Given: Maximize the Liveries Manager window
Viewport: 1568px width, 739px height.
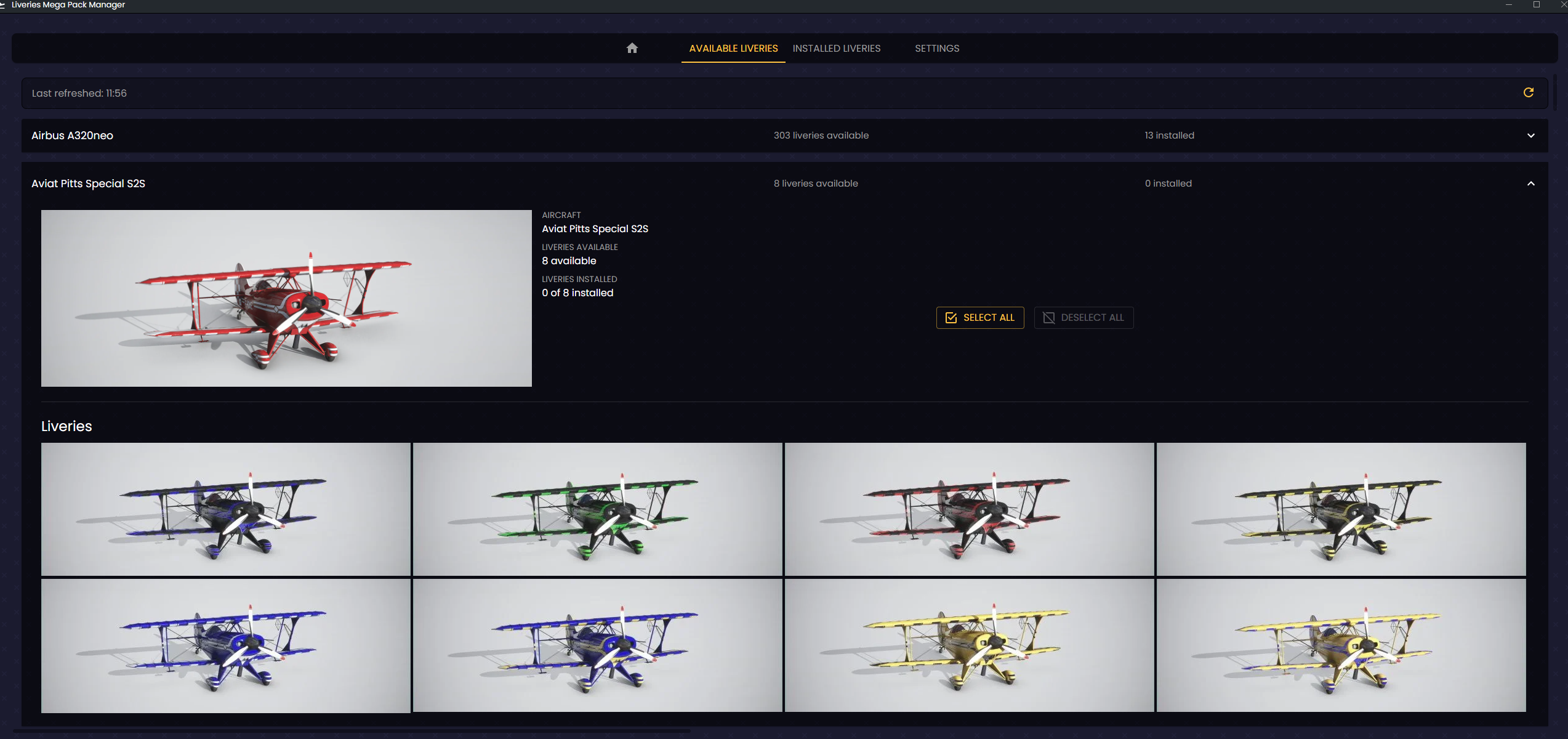Looking at the screenshot, I should point(1536,5).
